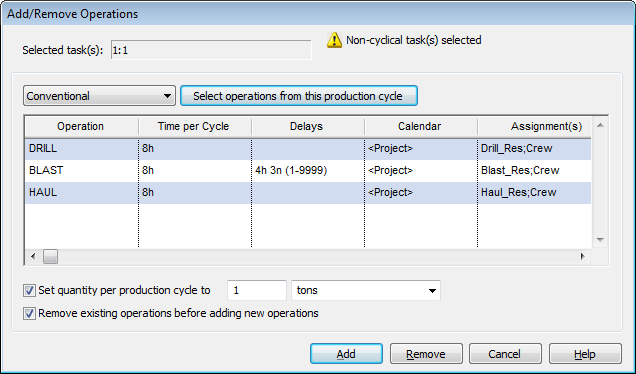Click the Cancel button
The width and height of the screenshot is (636, 374).
[x=505, y=354]
